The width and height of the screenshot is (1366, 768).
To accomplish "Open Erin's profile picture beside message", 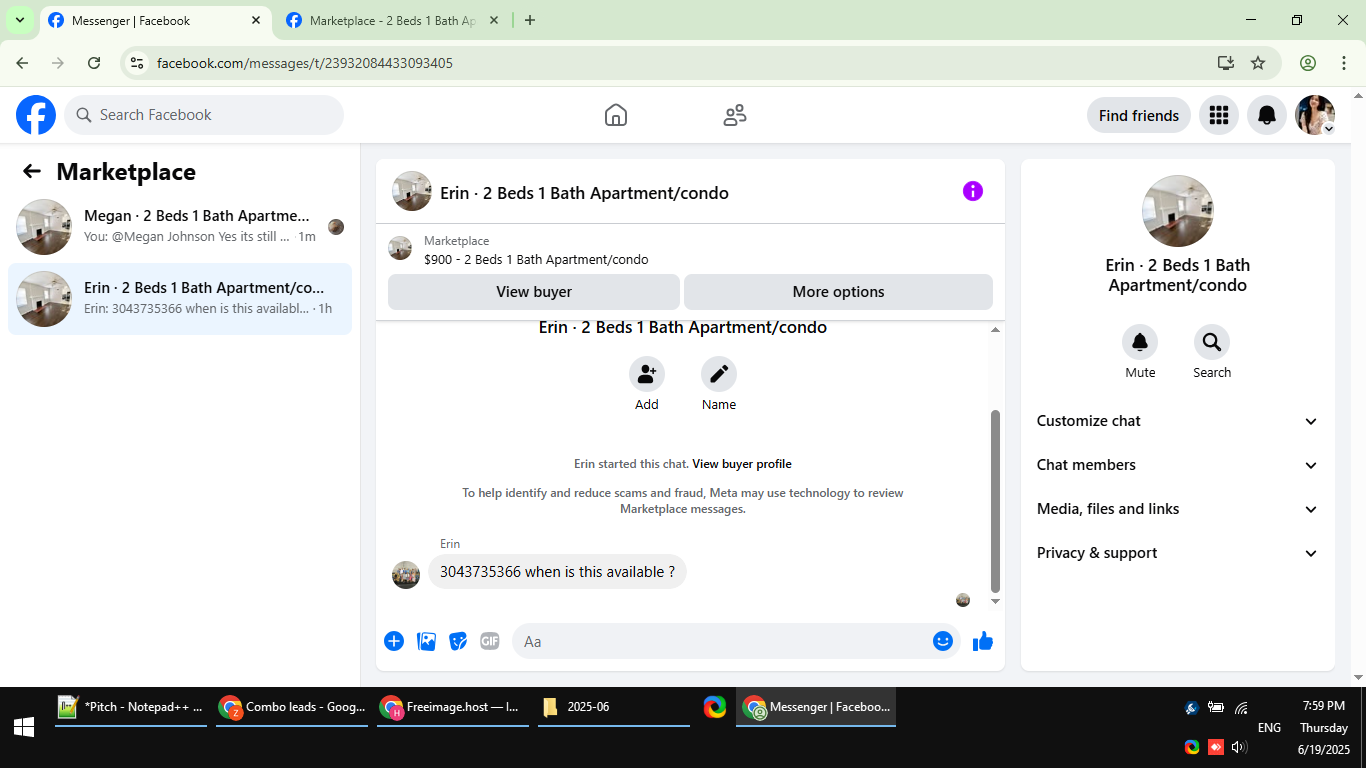I will click(x=406, y=575).
